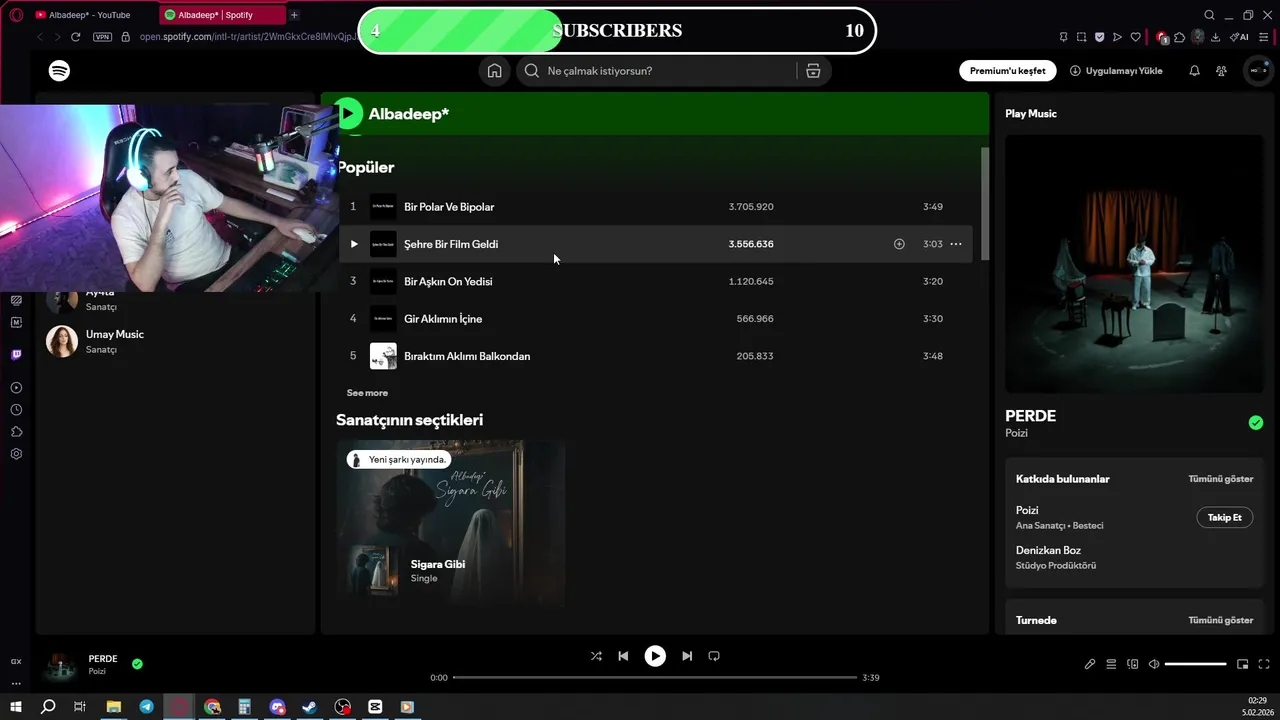
Task: Click the Opera pin icon in toolbar
Action: click(x=1063, y=37)
